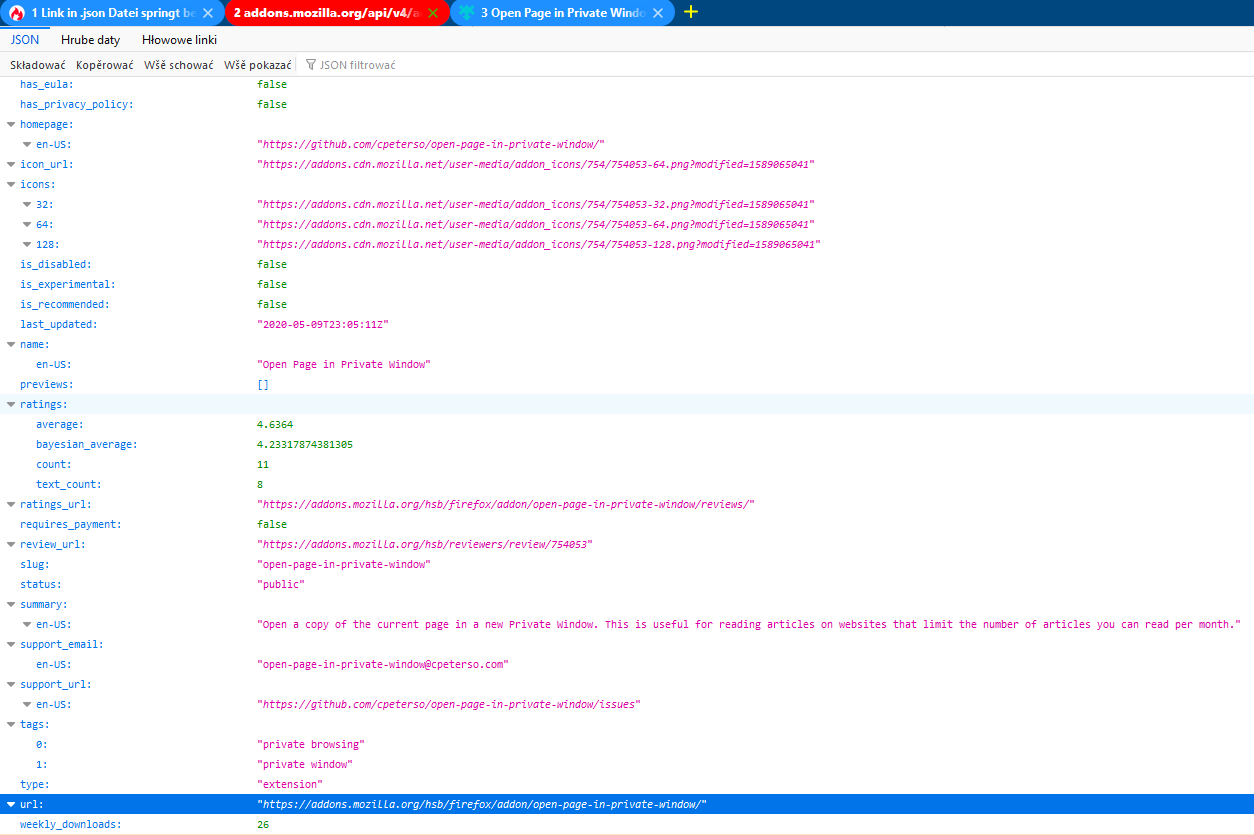This screenshot has width=1254, height=835.
Task: Select the 'is_experimental' row
Action: point(627,284)
